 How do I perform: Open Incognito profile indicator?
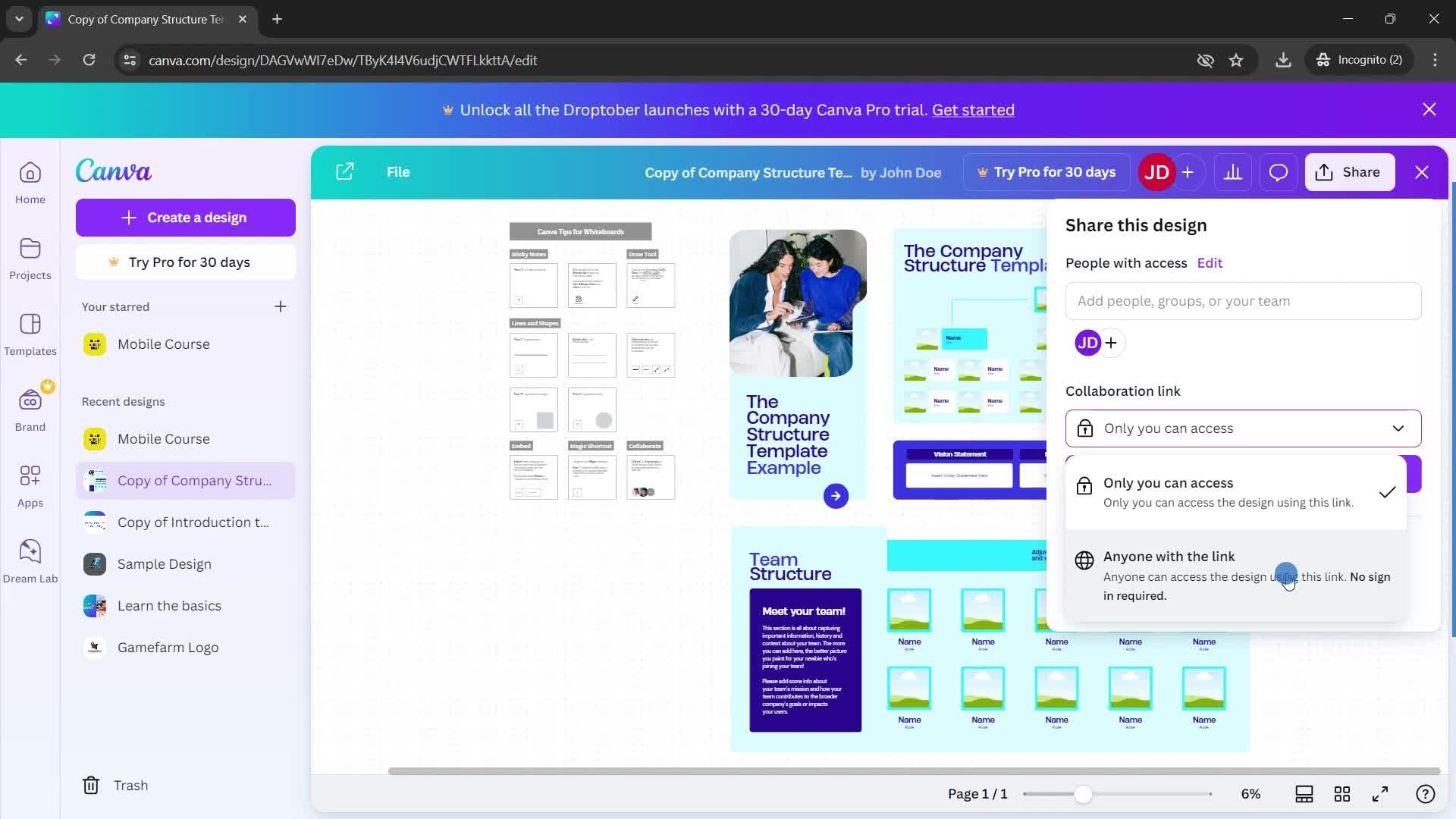click(x=1359, y=60)
